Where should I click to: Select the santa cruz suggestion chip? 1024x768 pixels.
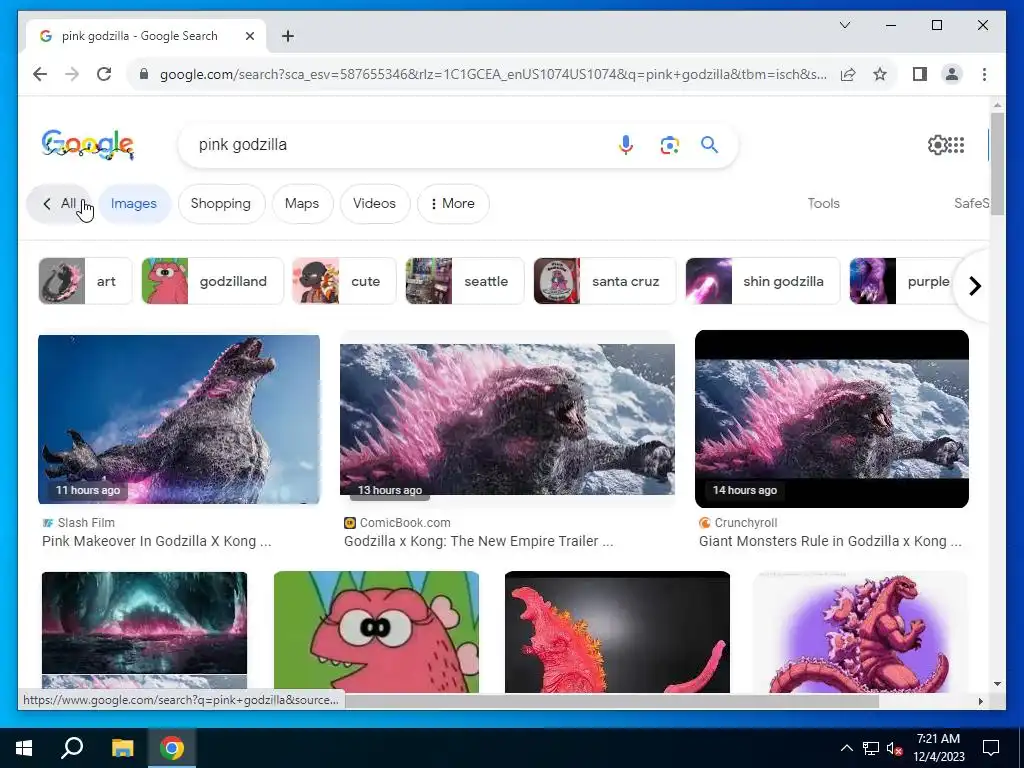point(604,281)
